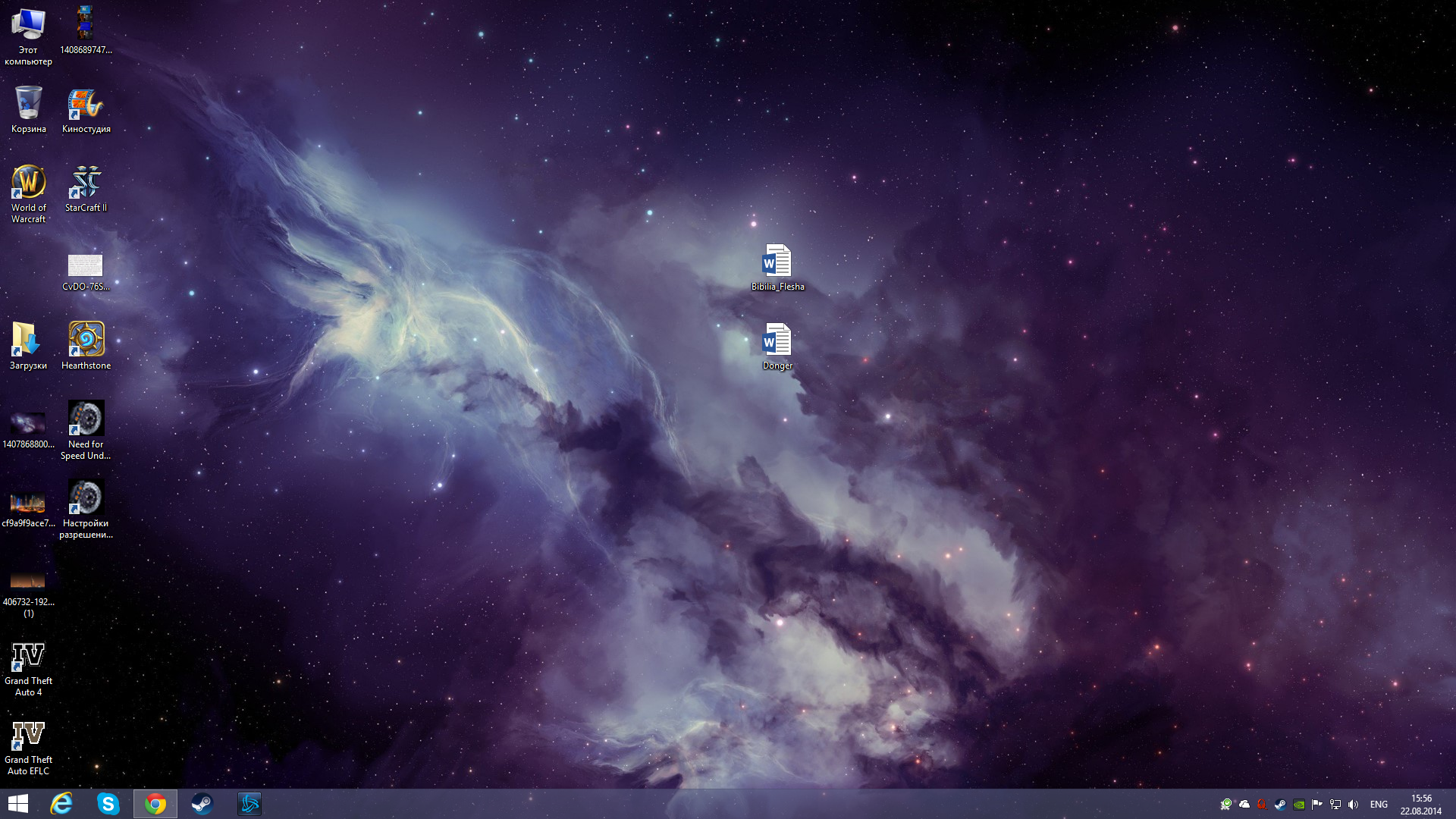Click the Battle.net taskbar icon
The image size is (1456, 819).
coord(249,804)
